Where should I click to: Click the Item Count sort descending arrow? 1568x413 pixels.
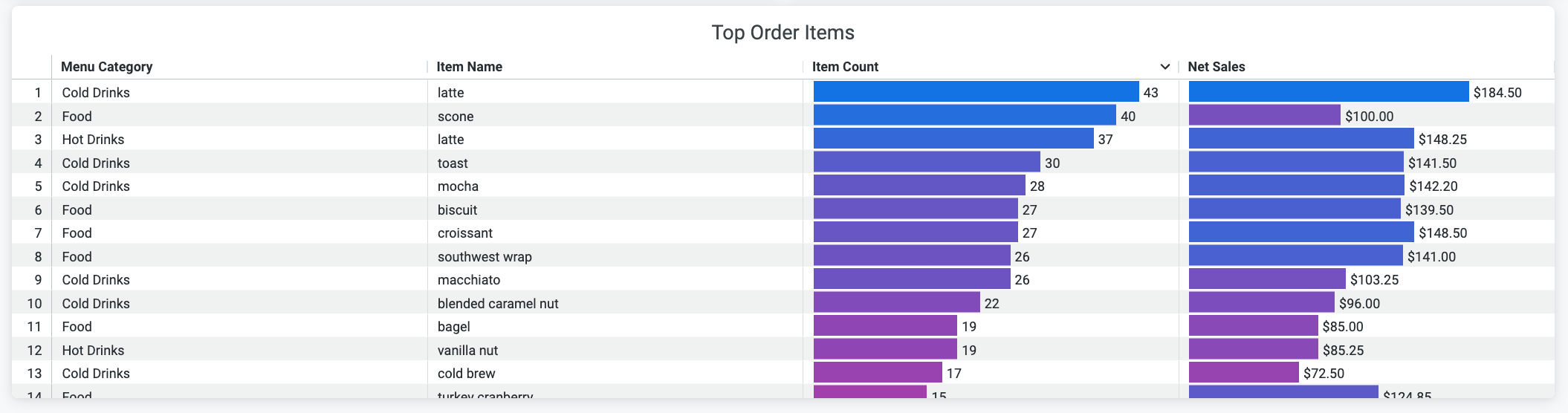(x=1164, y=67)
